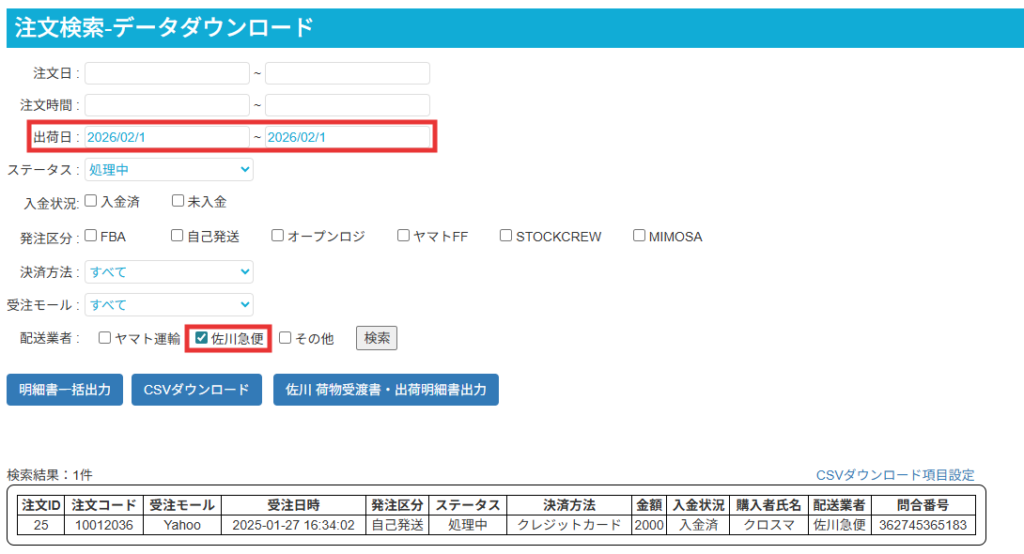Click 佐川 荷物受渡書・出荷明細書出力 button

[386, 389]
